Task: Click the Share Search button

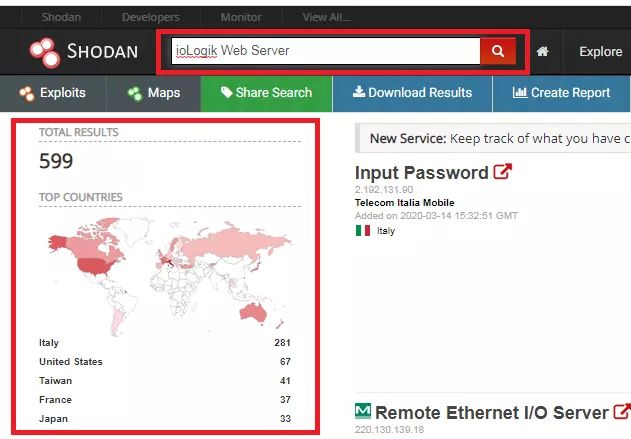Action: point(266,93)
